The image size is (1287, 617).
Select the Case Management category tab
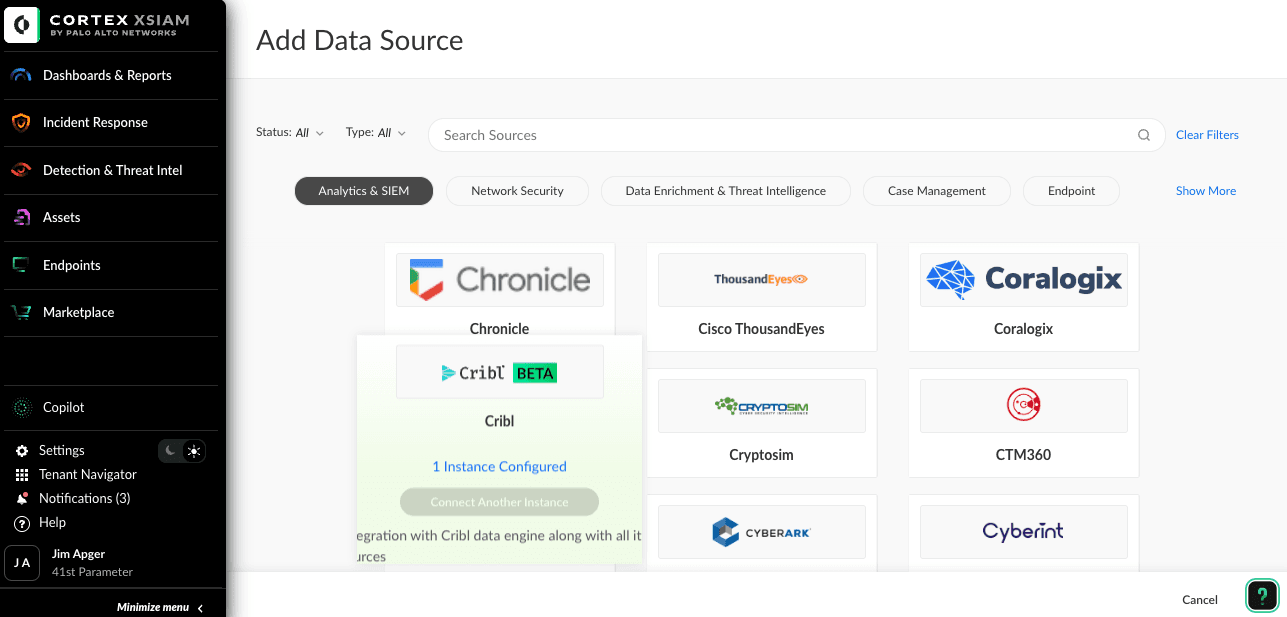click(936, 191)
